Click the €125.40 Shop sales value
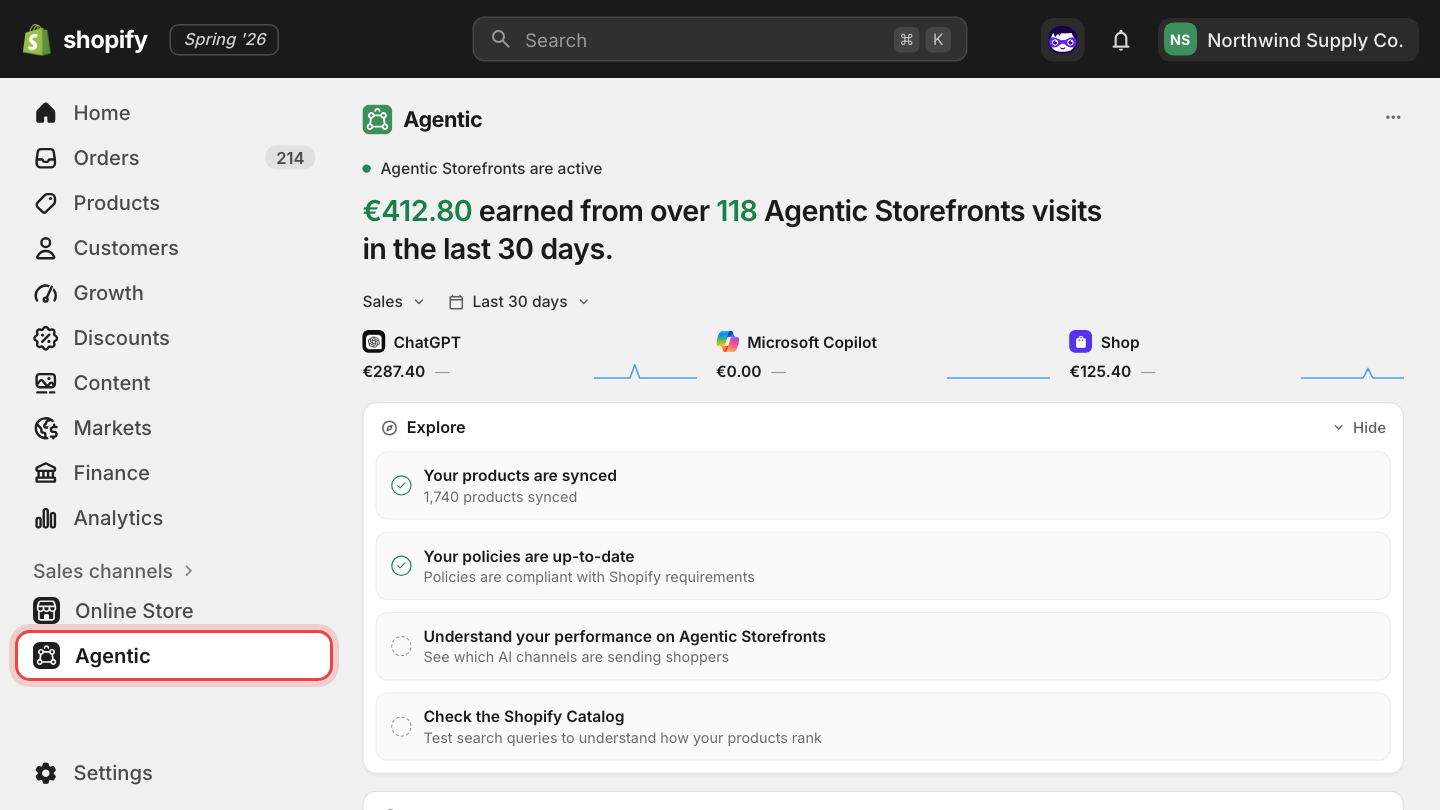The height and width of the screenshot is (810, 1440). coord(1100,371)
